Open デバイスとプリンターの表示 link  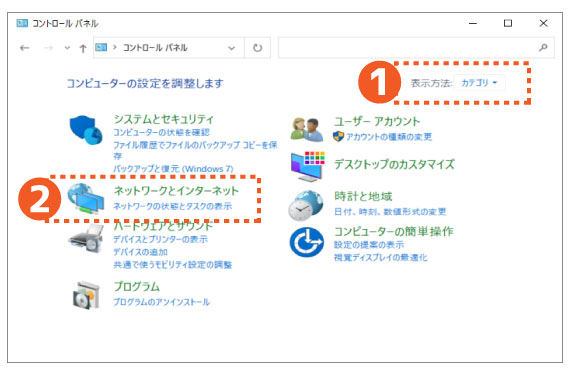coord(160,239)
